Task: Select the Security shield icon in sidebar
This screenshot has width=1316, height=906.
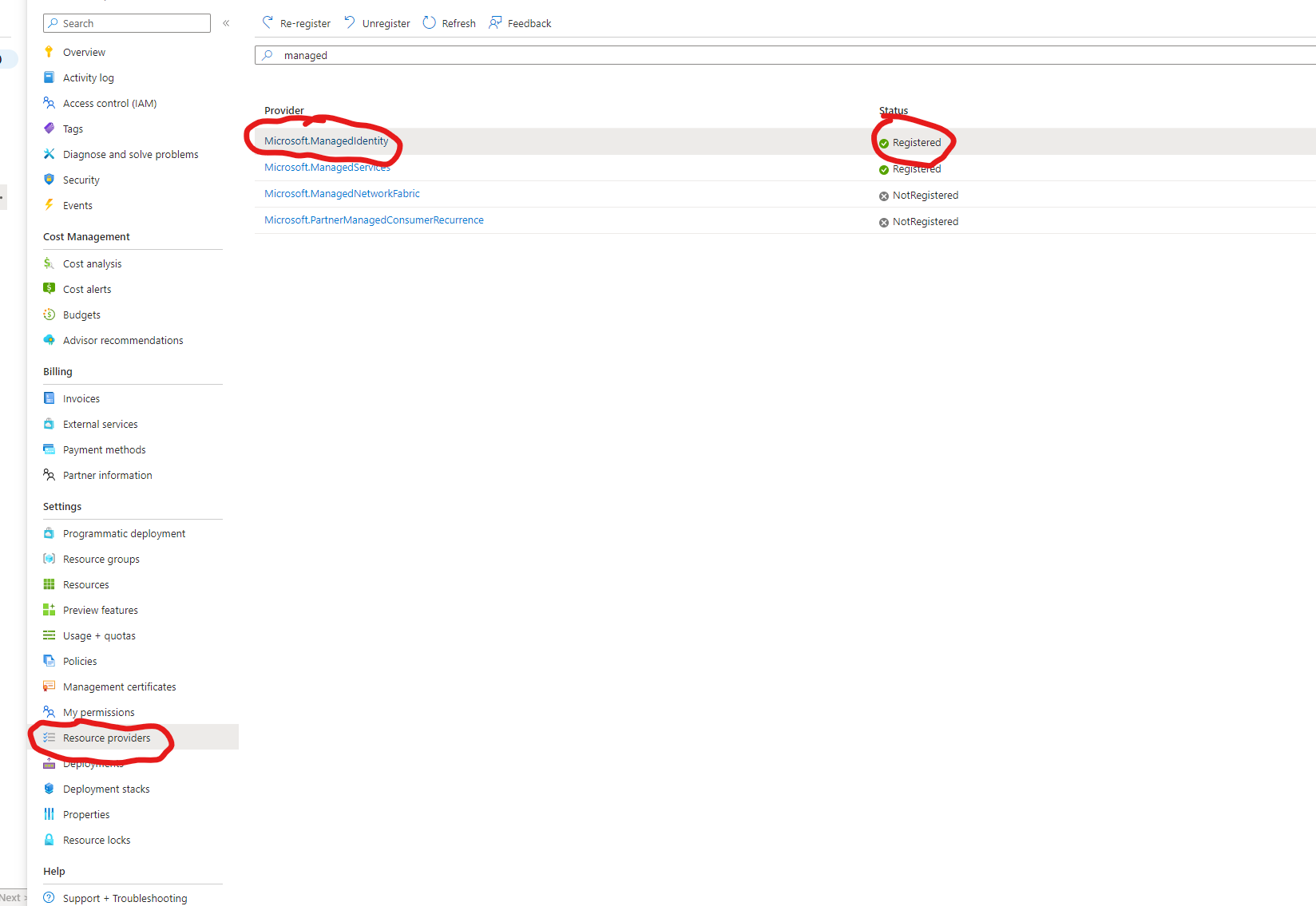Action: coord(50,180)
